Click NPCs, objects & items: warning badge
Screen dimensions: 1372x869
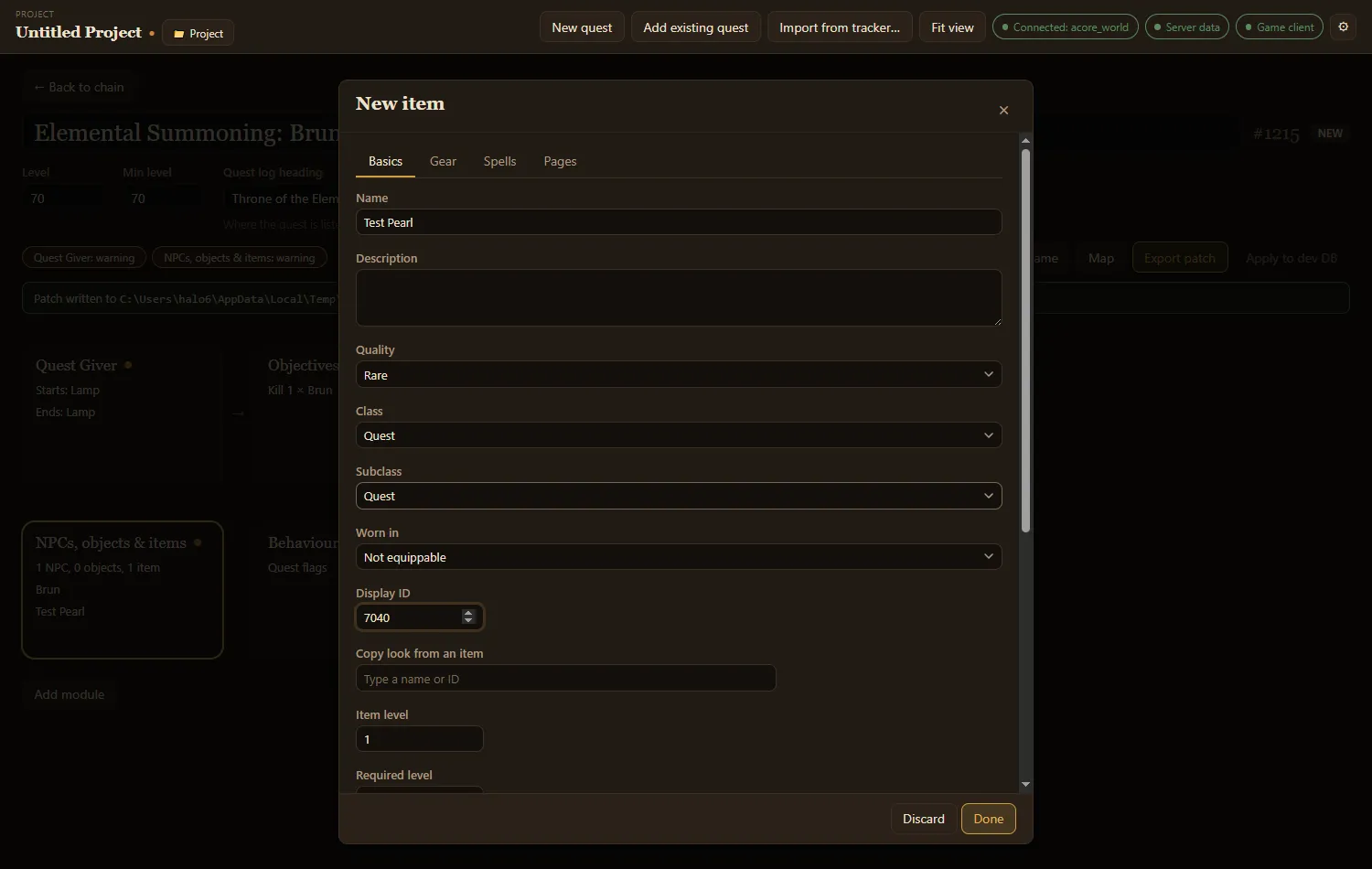[240, 258]
